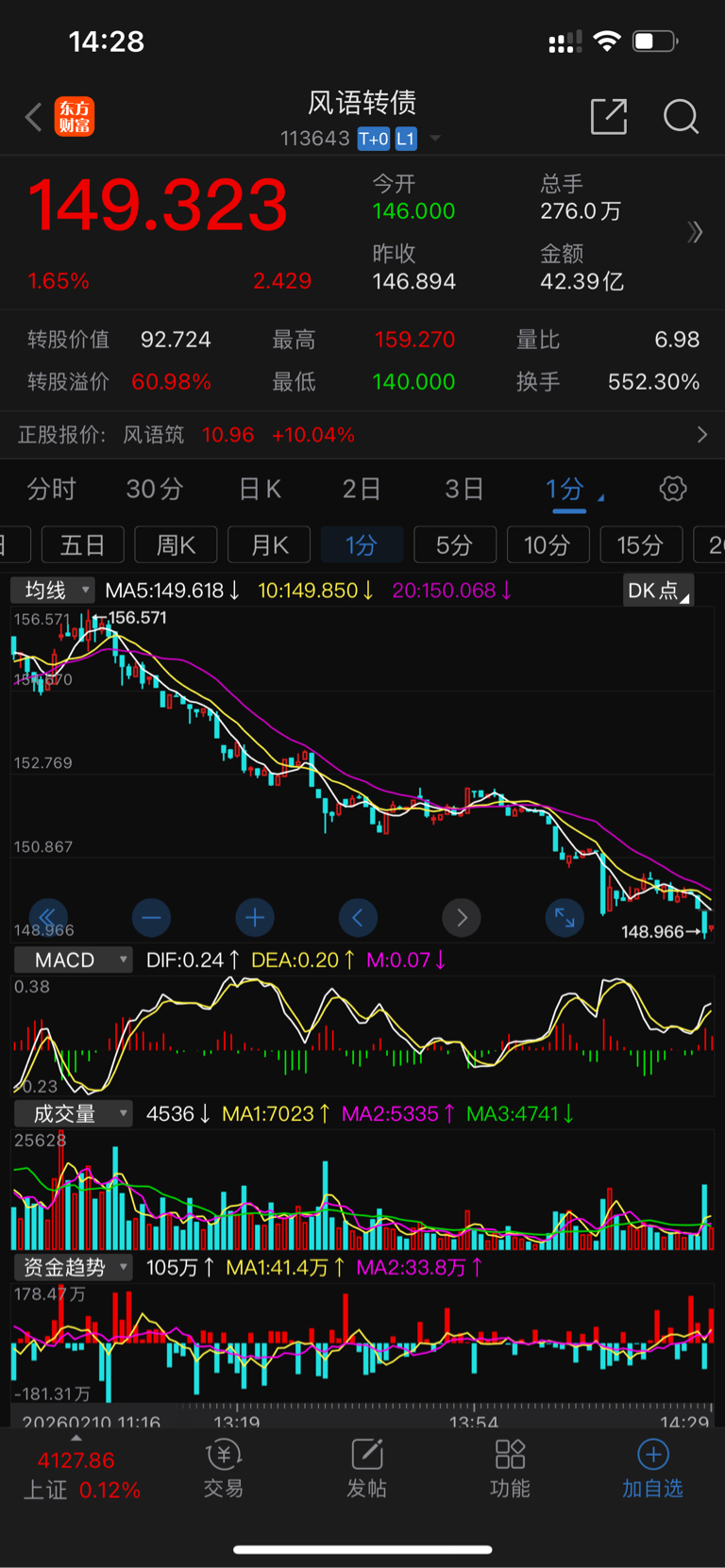Viewport: 725px width, 1568px height.
Task: Tap the 风语筑 stock name link
Action: click(x=154, y=435)
